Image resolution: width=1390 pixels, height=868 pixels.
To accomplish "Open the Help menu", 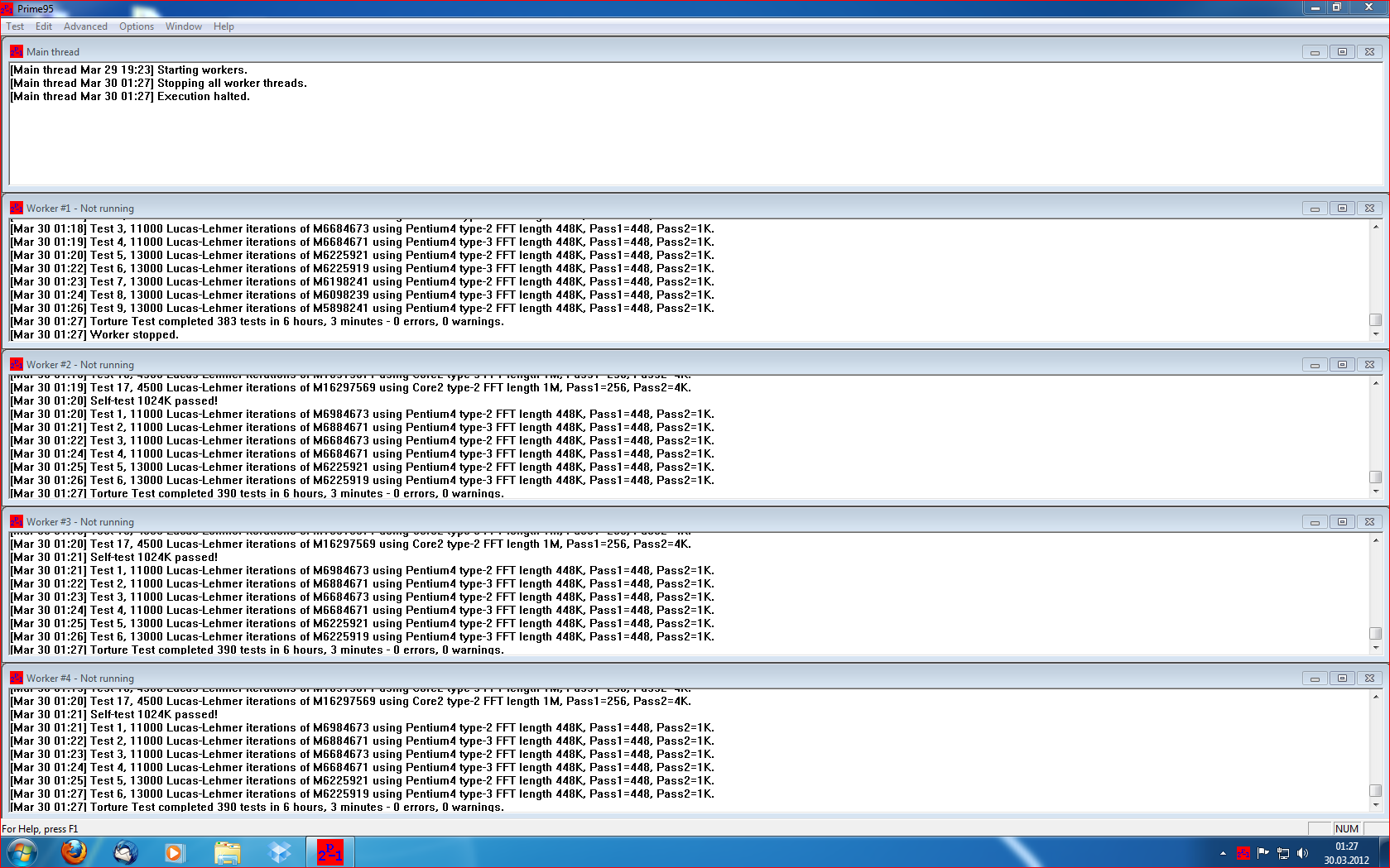I will 224,26.
